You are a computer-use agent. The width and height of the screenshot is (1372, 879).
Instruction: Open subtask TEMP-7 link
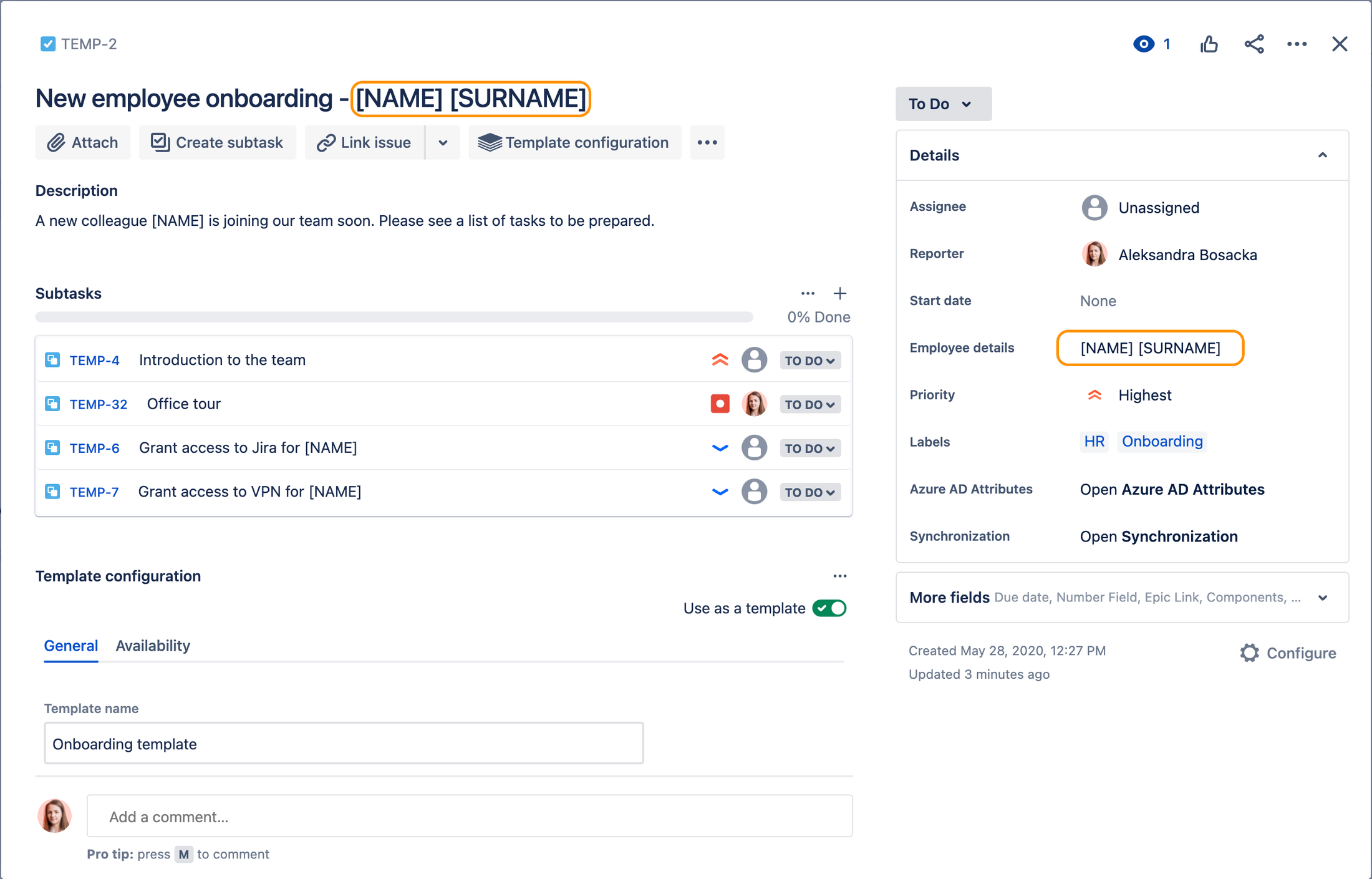pos(94,492)
